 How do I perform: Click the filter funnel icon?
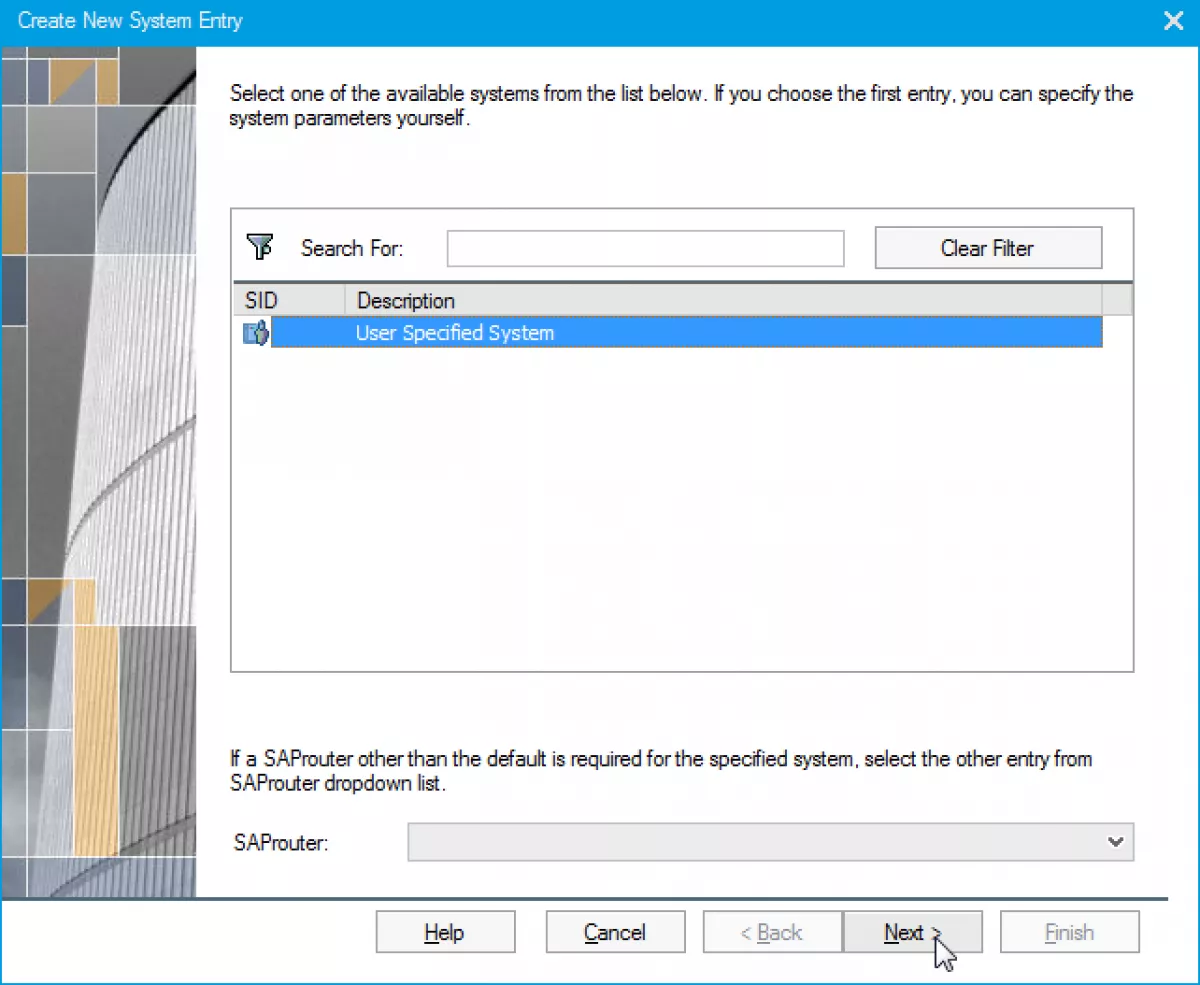(x=259, y=246)
